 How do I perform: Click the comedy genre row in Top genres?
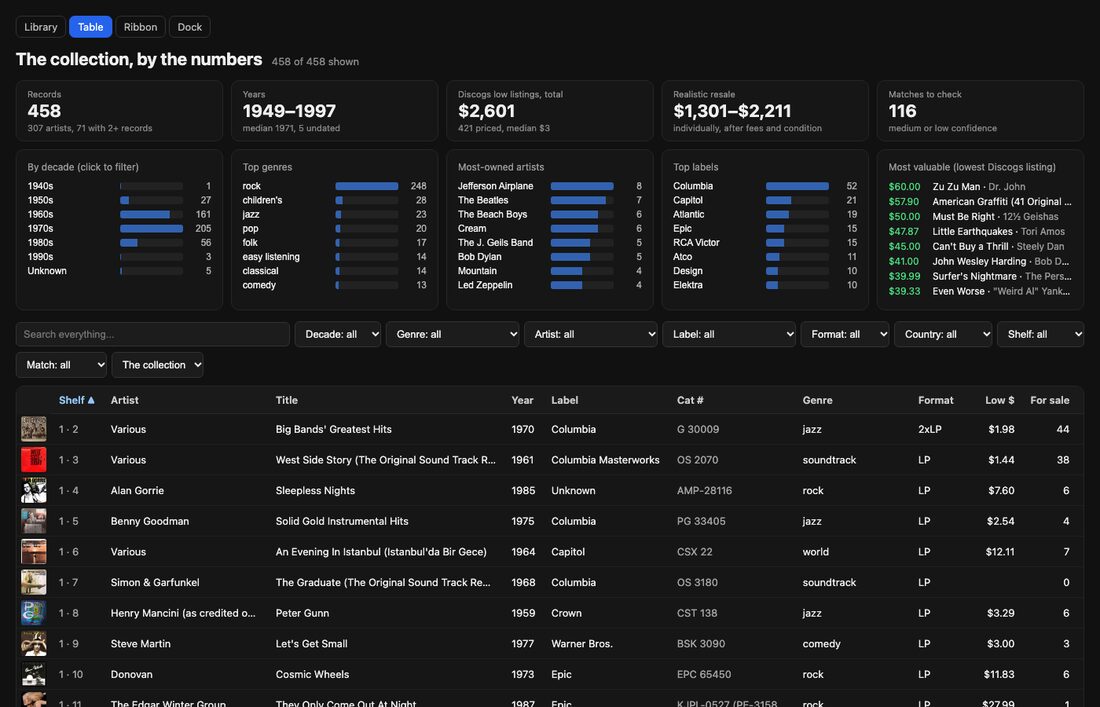[x=335, y=285]
